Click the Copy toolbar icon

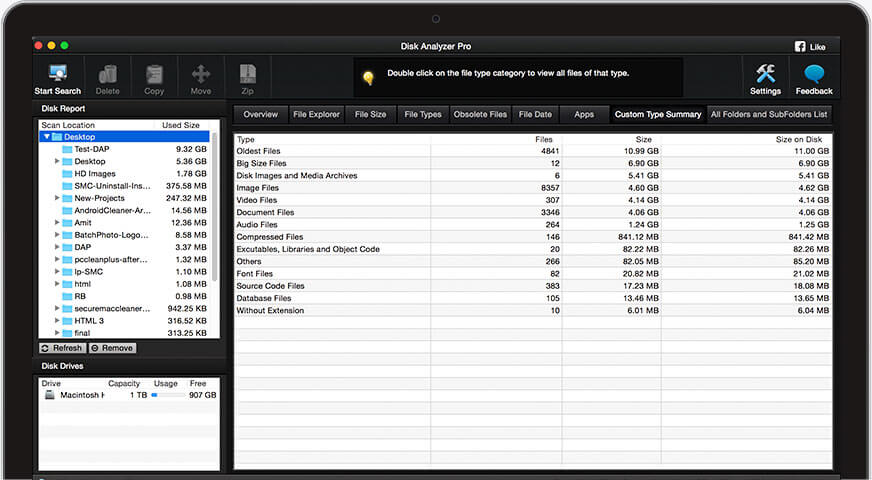coord(154,74)
